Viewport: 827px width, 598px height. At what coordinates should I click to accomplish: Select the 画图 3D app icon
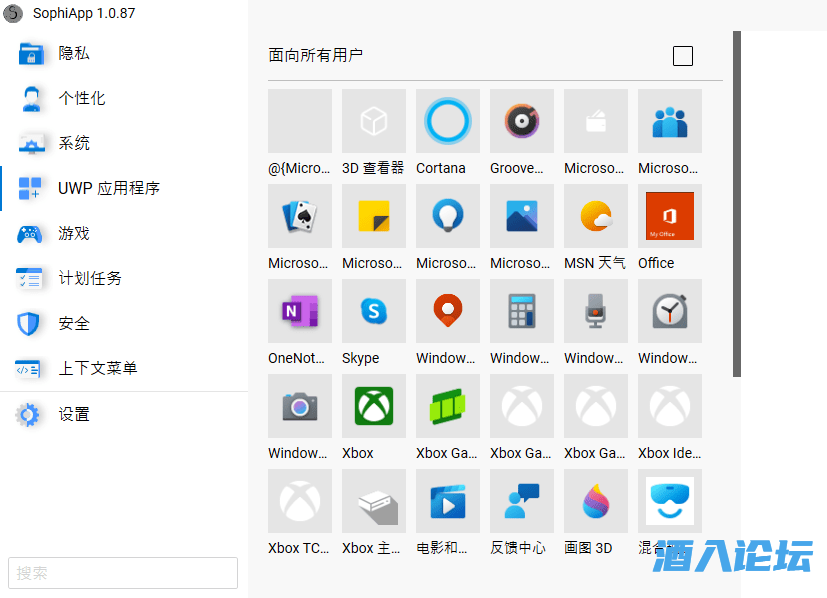click(596, 501)
